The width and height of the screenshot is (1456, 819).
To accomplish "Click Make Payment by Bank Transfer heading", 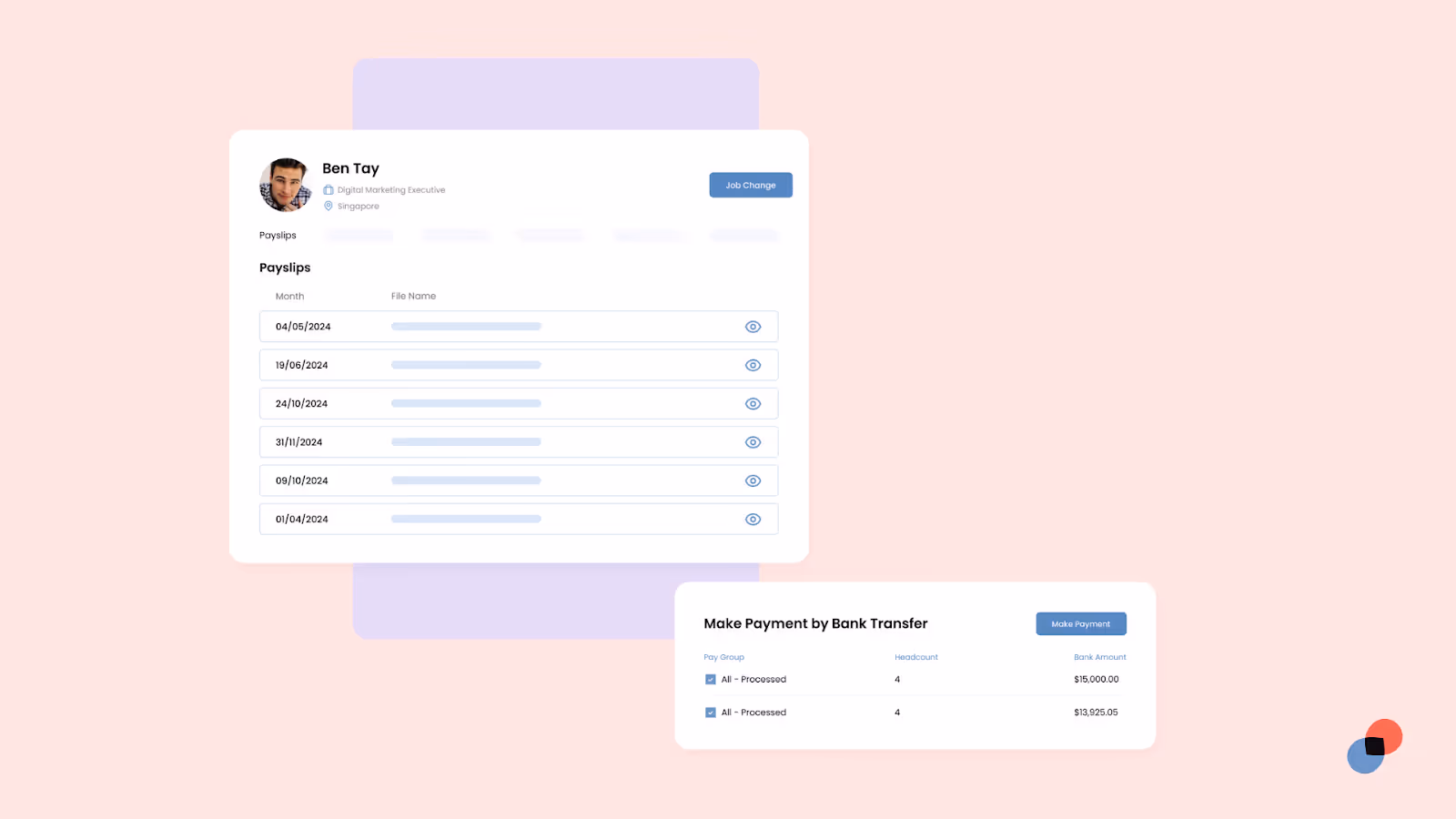I will [x=816, y=623].
